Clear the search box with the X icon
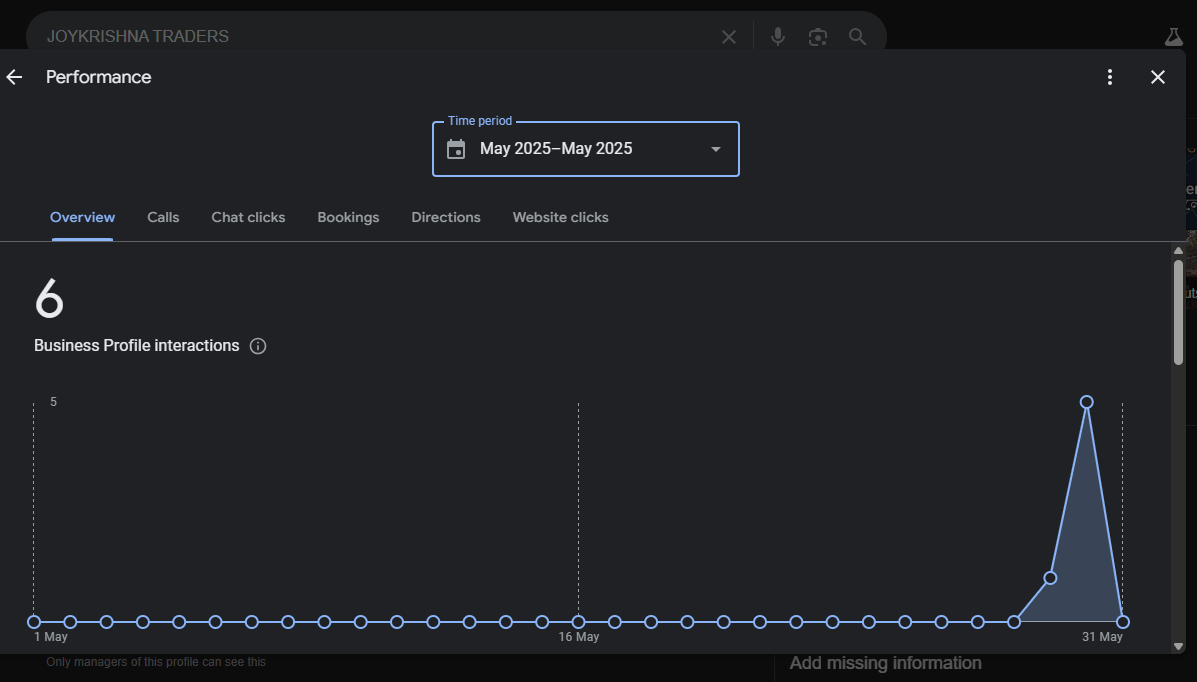This screenshot has width=1197, height=682. coord(729,37)
